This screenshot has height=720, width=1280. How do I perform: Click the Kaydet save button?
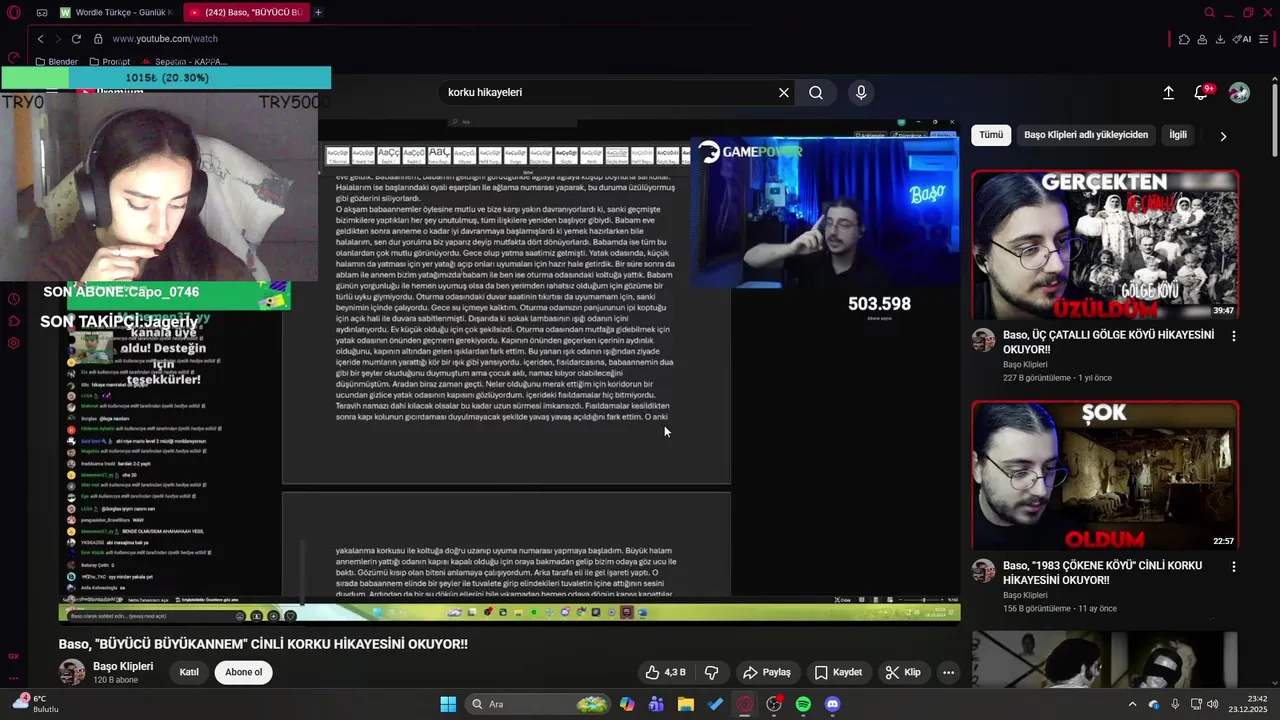click(838, 672)
